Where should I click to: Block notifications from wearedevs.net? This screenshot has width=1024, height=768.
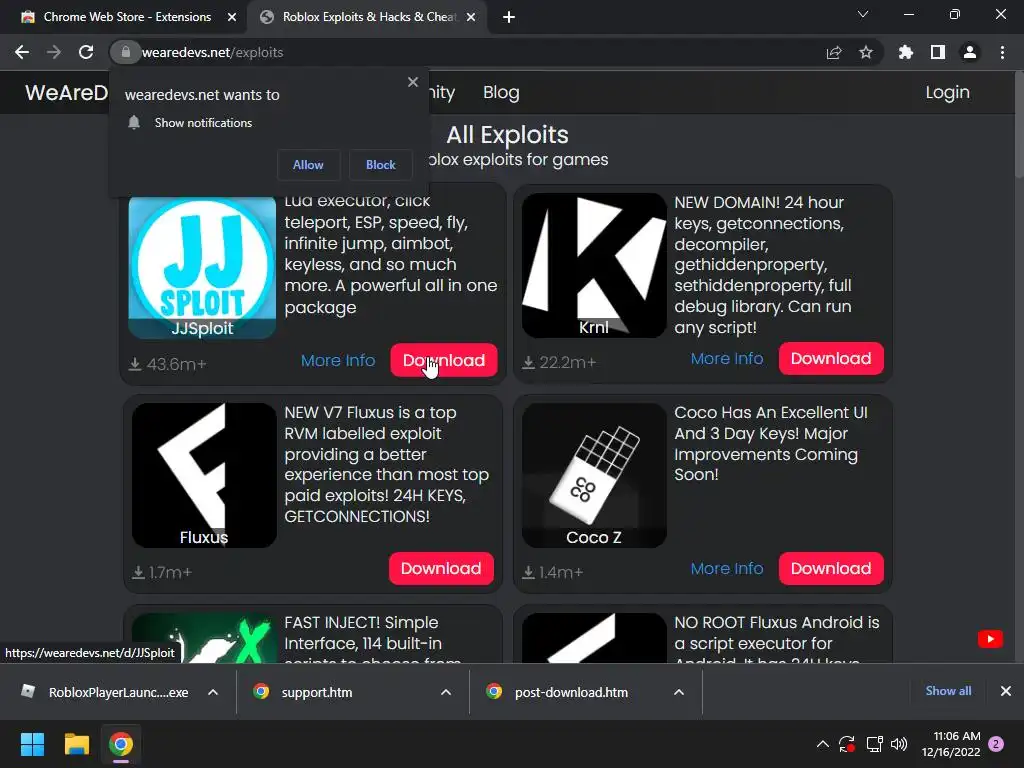pyautogui.click(x=381, y=165)
